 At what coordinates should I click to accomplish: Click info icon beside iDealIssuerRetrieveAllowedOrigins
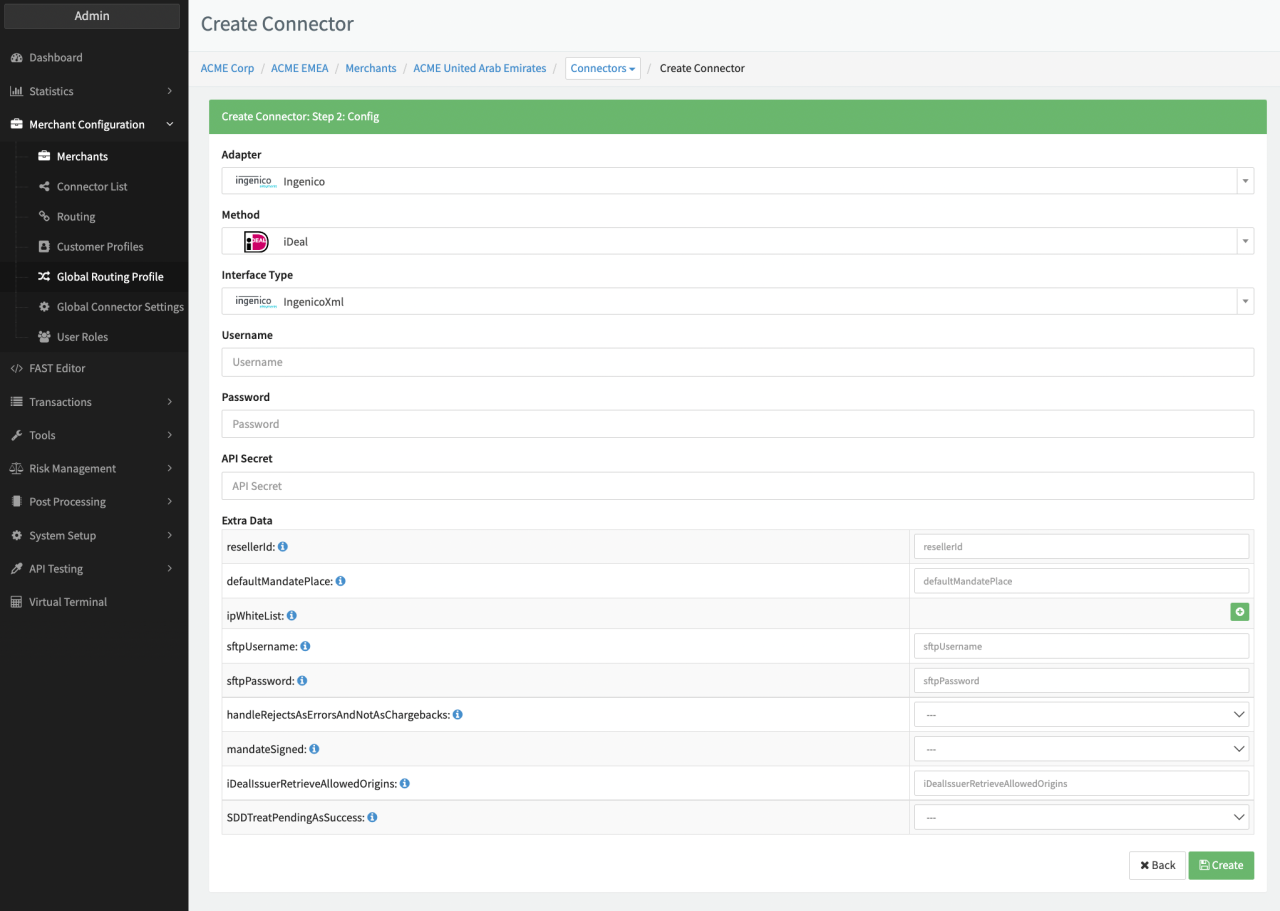tap(405, 784)
